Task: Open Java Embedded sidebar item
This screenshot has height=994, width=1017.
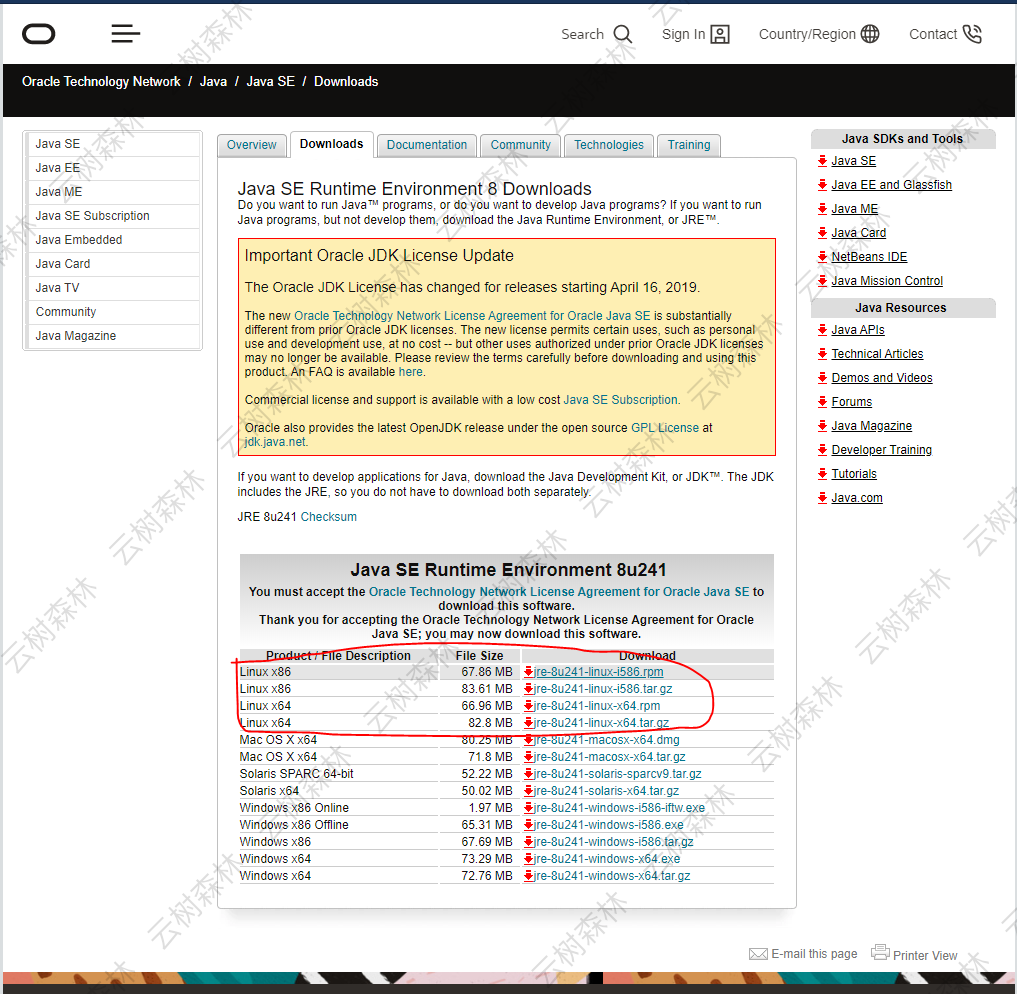Action: click(113, 240)
